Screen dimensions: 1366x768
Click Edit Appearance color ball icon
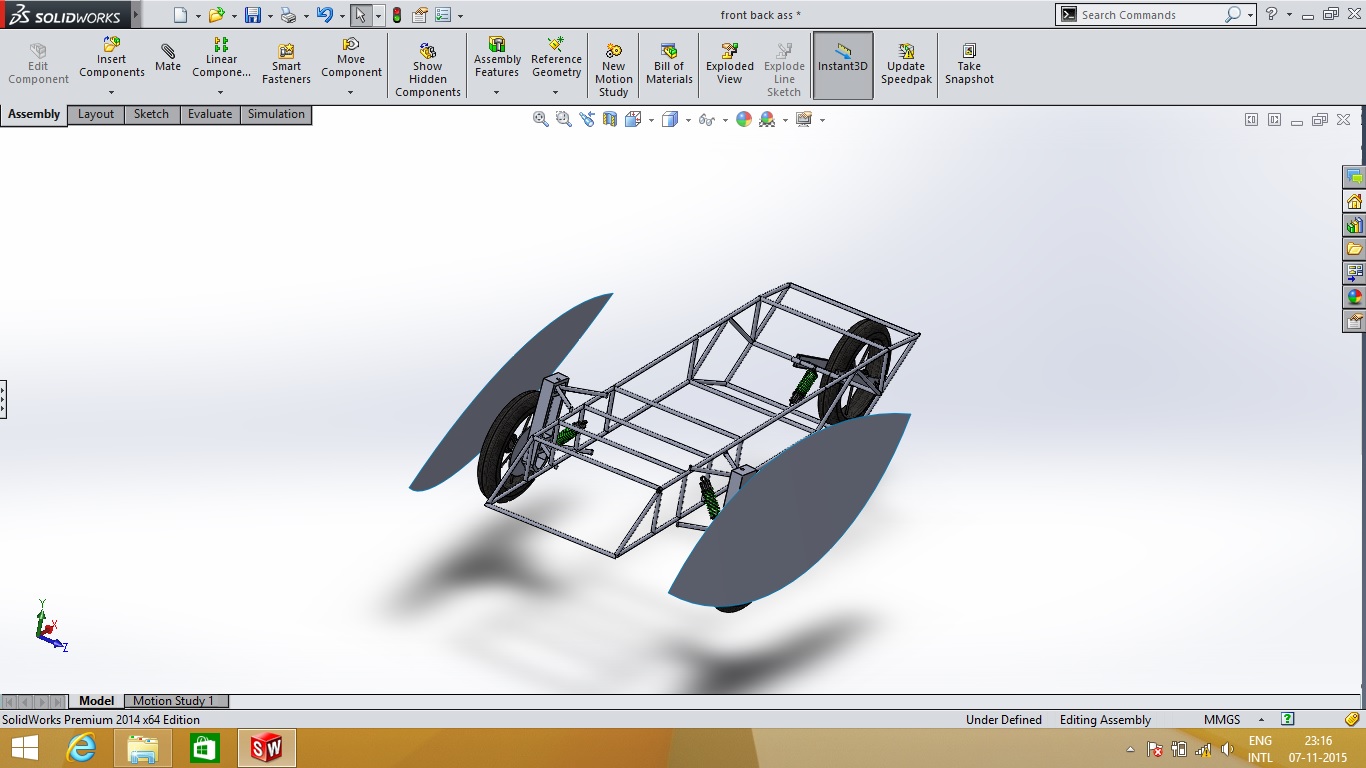(744, 119)
